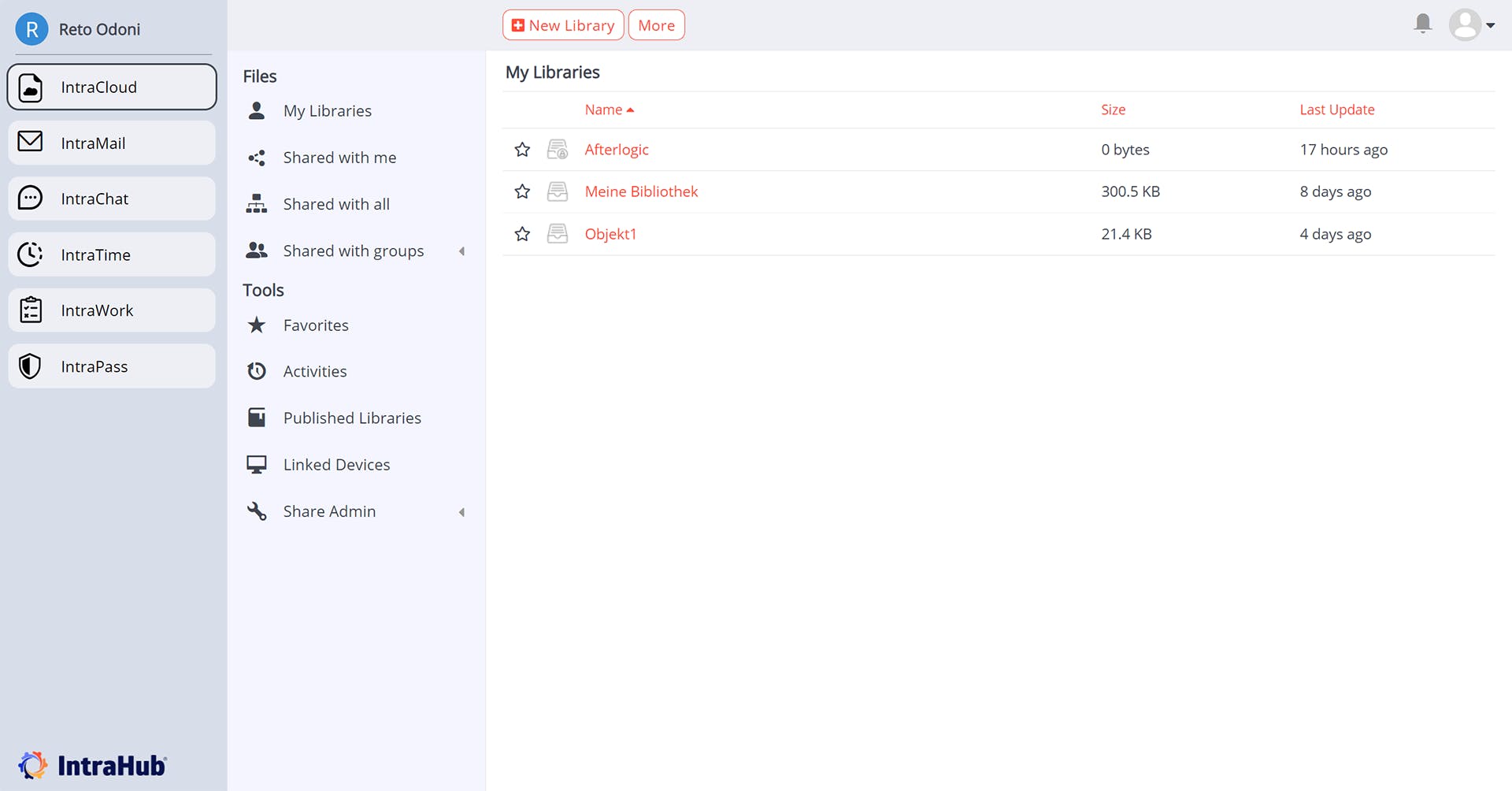The width and height of the screenshot is (1512, 791).
Task: Open the user avatar dropdown menu
Action: point(1471,25)
